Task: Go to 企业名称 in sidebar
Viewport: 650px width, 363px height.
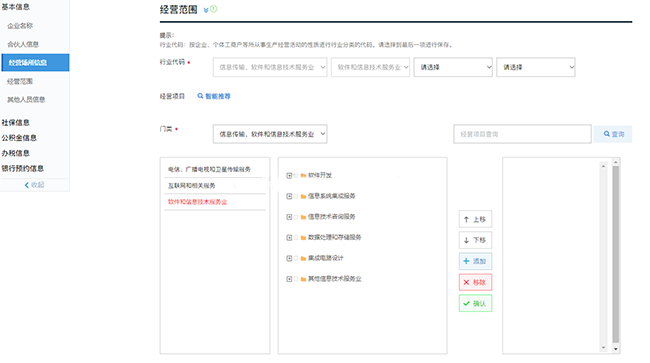Action: [20, 26]
